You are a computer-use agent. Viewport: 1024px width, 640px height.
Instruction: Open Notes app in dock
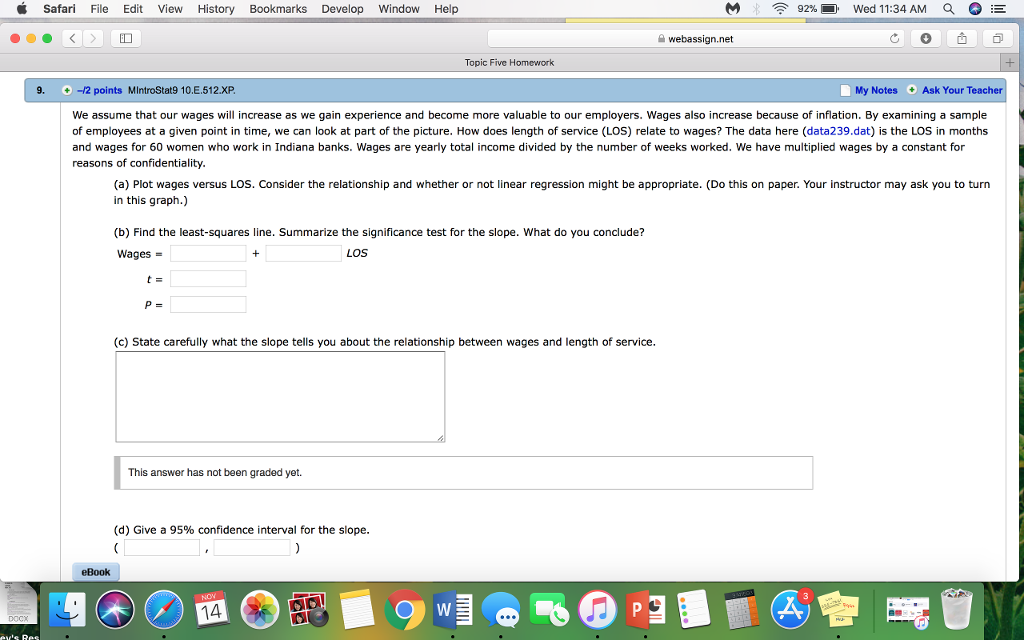356,610
